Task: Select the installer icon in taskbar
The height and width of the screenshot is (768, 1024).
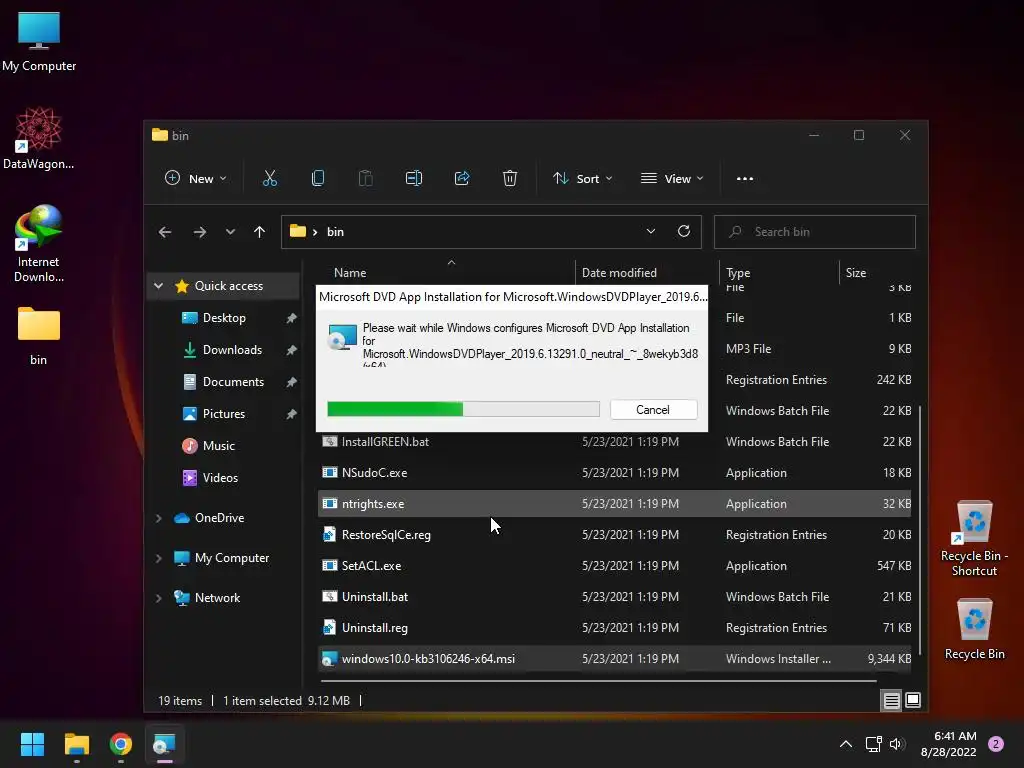Action: coord(165,744)
